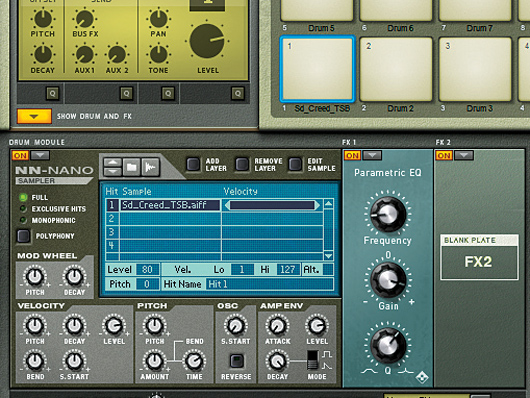Screen dimensions: 530x398
Task: Click OSC S.Start knob
Action: pos(236,326)
